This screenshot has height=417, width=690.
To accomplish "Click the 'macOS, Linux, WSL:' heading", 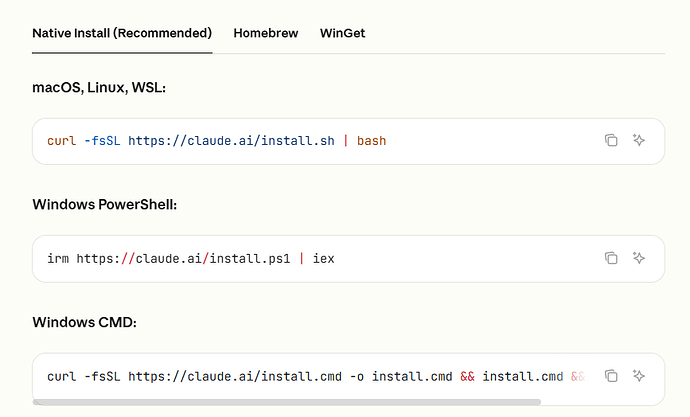I will (99, 88).
